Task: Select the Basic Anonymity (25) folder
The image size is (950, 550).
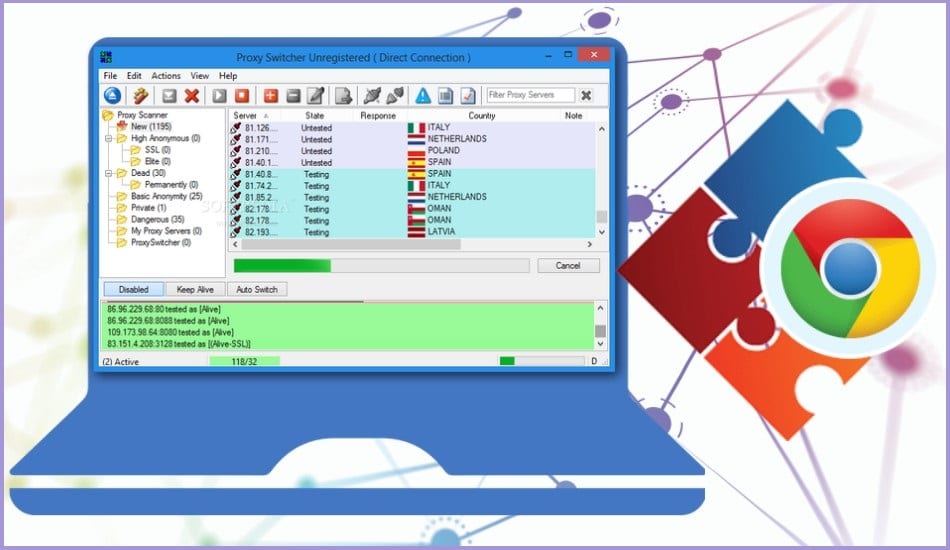Action: pos(166,196)
